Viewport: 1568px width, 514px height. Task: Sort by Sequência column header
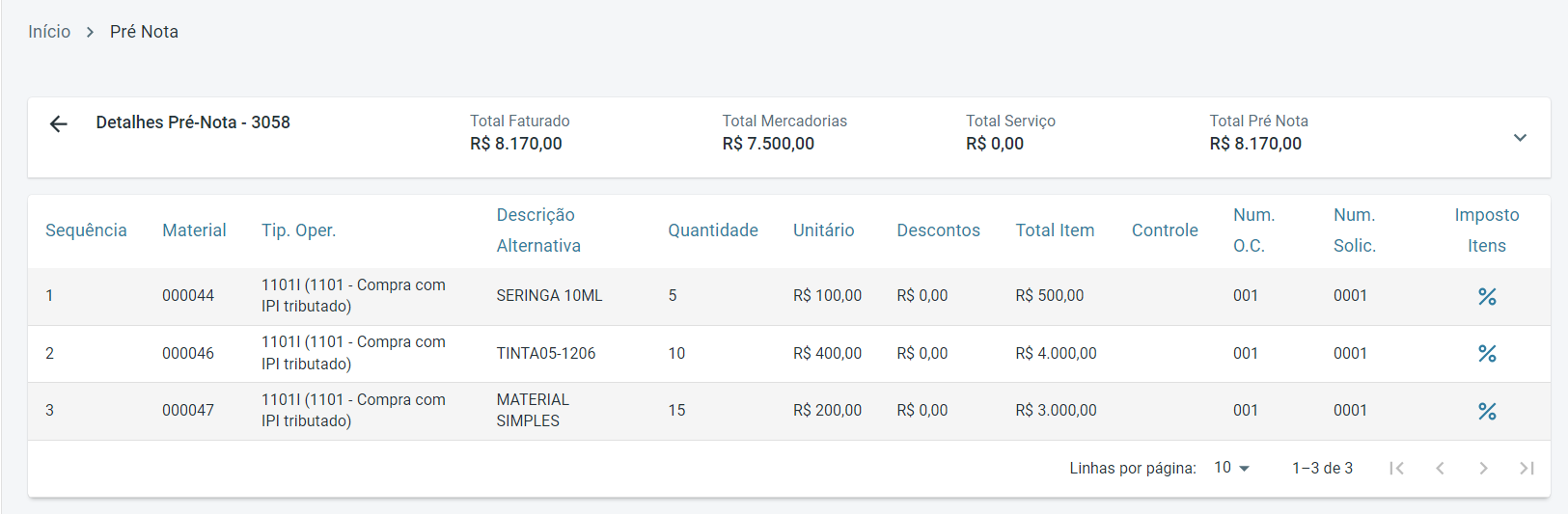pyautogui.click(x=86, y=230)
